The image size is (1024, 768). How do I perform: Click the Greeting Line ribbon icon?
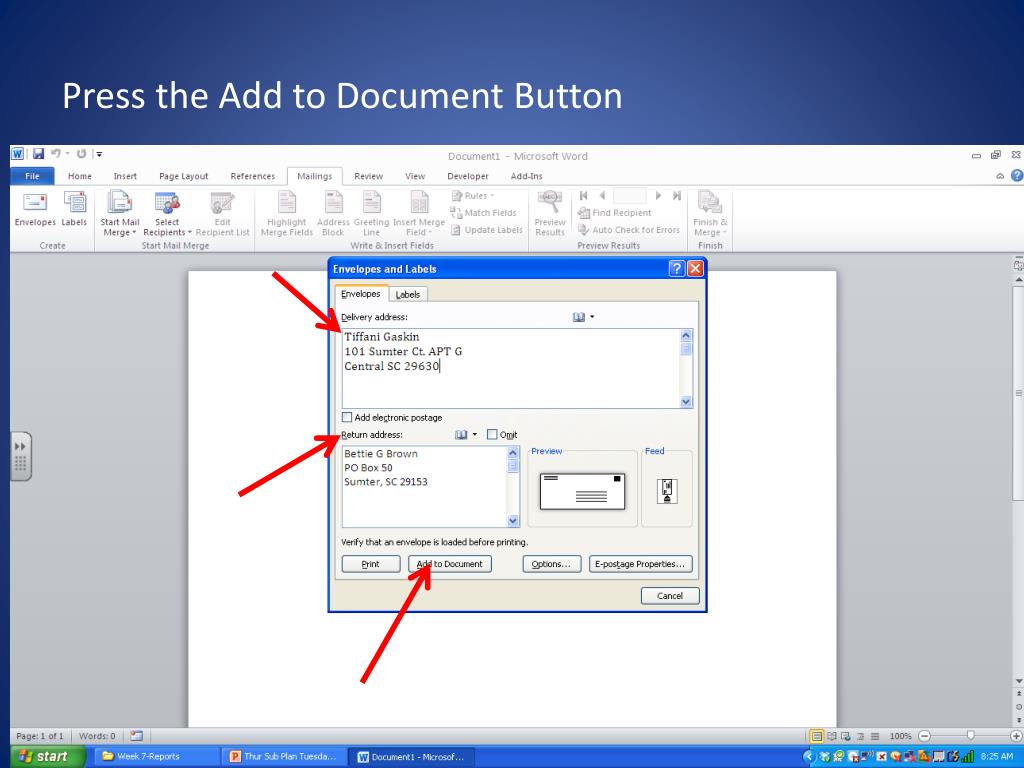point(372,214)
